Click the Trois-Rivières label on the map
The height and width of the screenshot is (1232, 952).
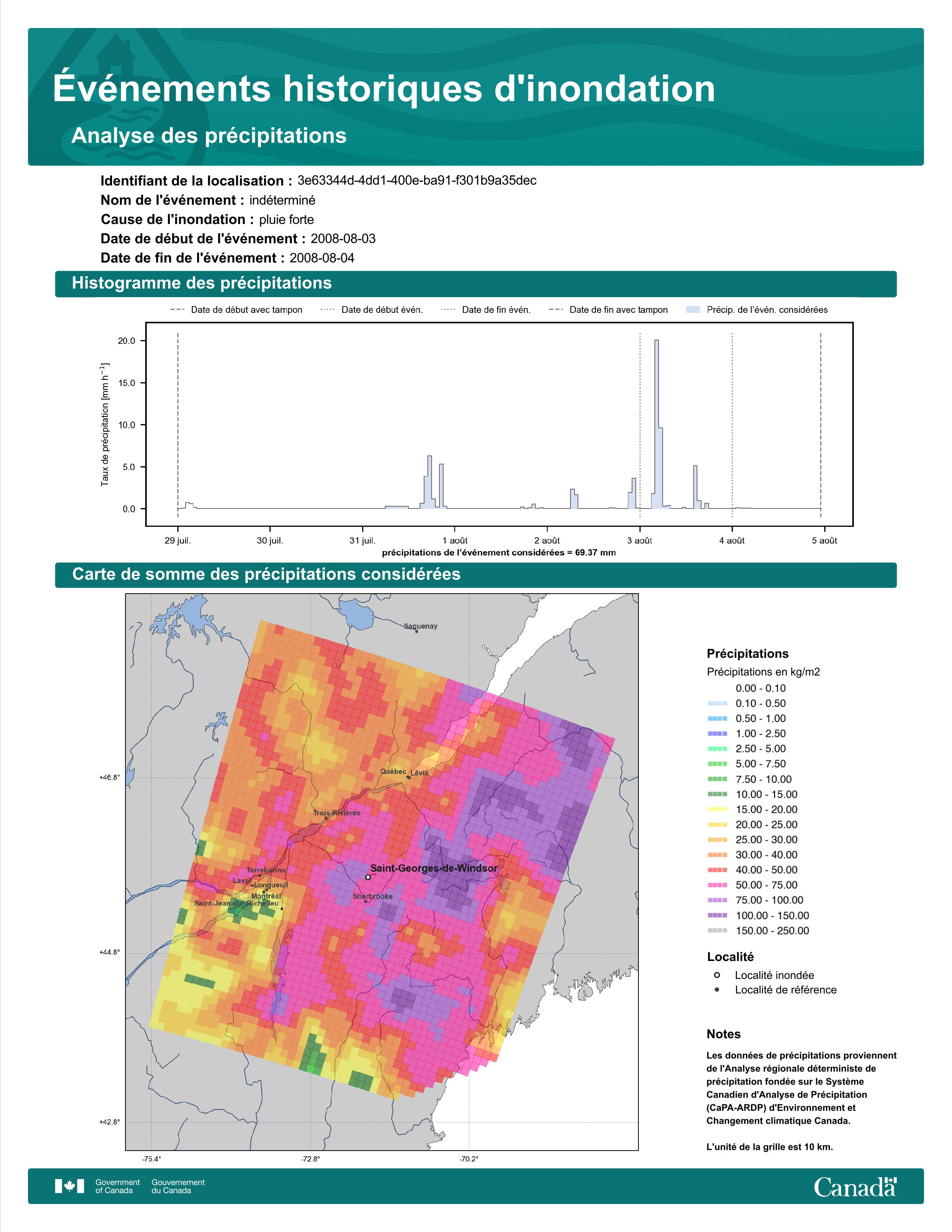pos(337,813)
